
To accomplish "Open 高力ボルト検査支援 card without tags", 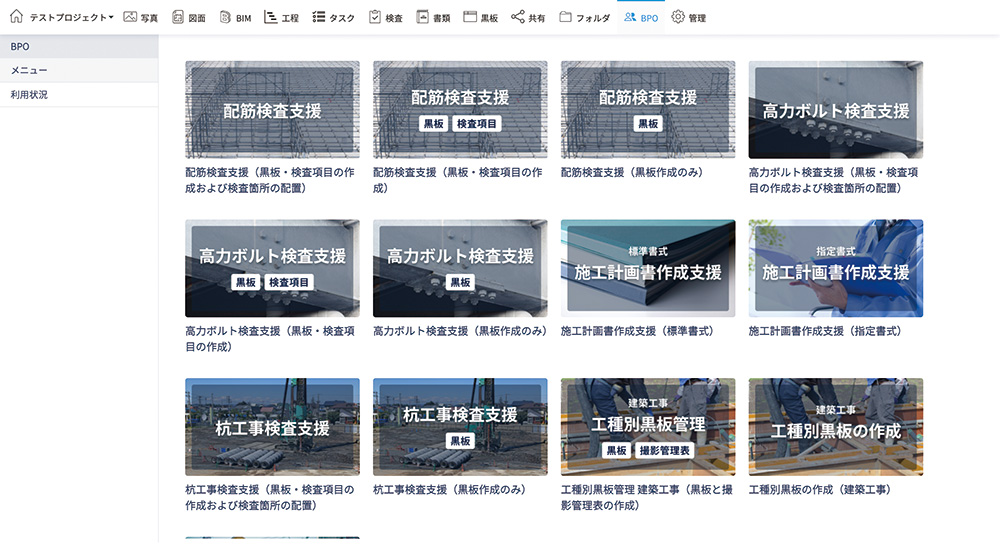I will coord(835,110).
